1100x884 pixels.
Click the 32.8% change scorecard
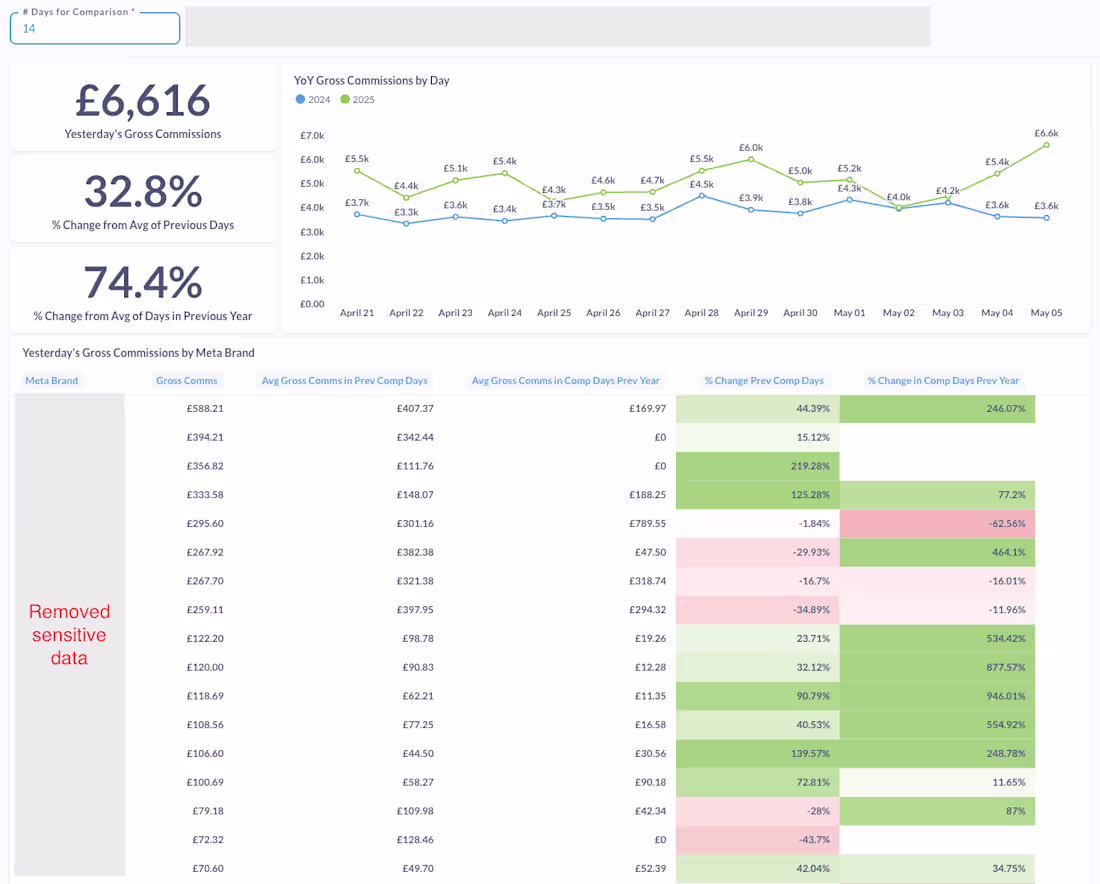143,197
